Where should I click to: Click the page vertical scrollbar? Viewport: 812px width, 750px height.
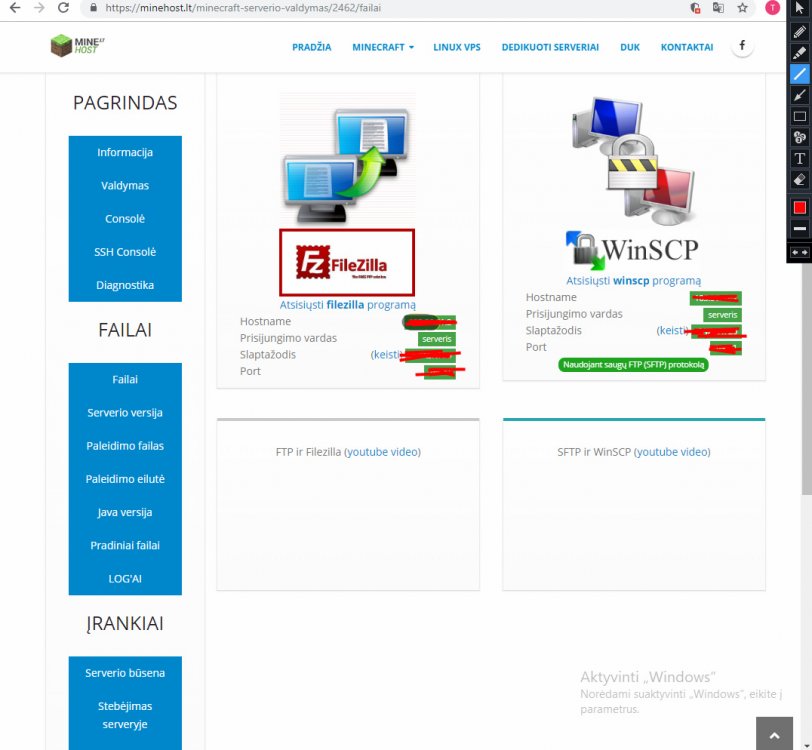[x=806, y=378]
